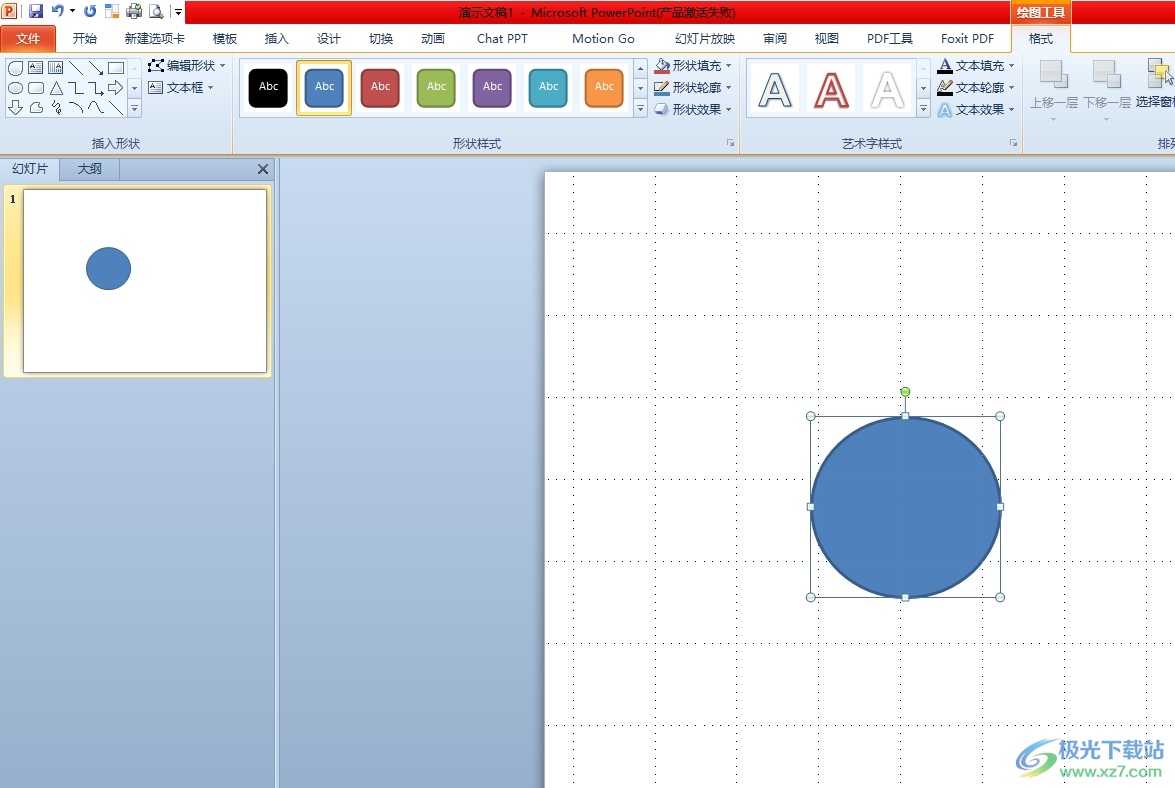Select the down block arrow shape
The height and width of the screenshot is (788, 1175).
click(x=15, y=108)
